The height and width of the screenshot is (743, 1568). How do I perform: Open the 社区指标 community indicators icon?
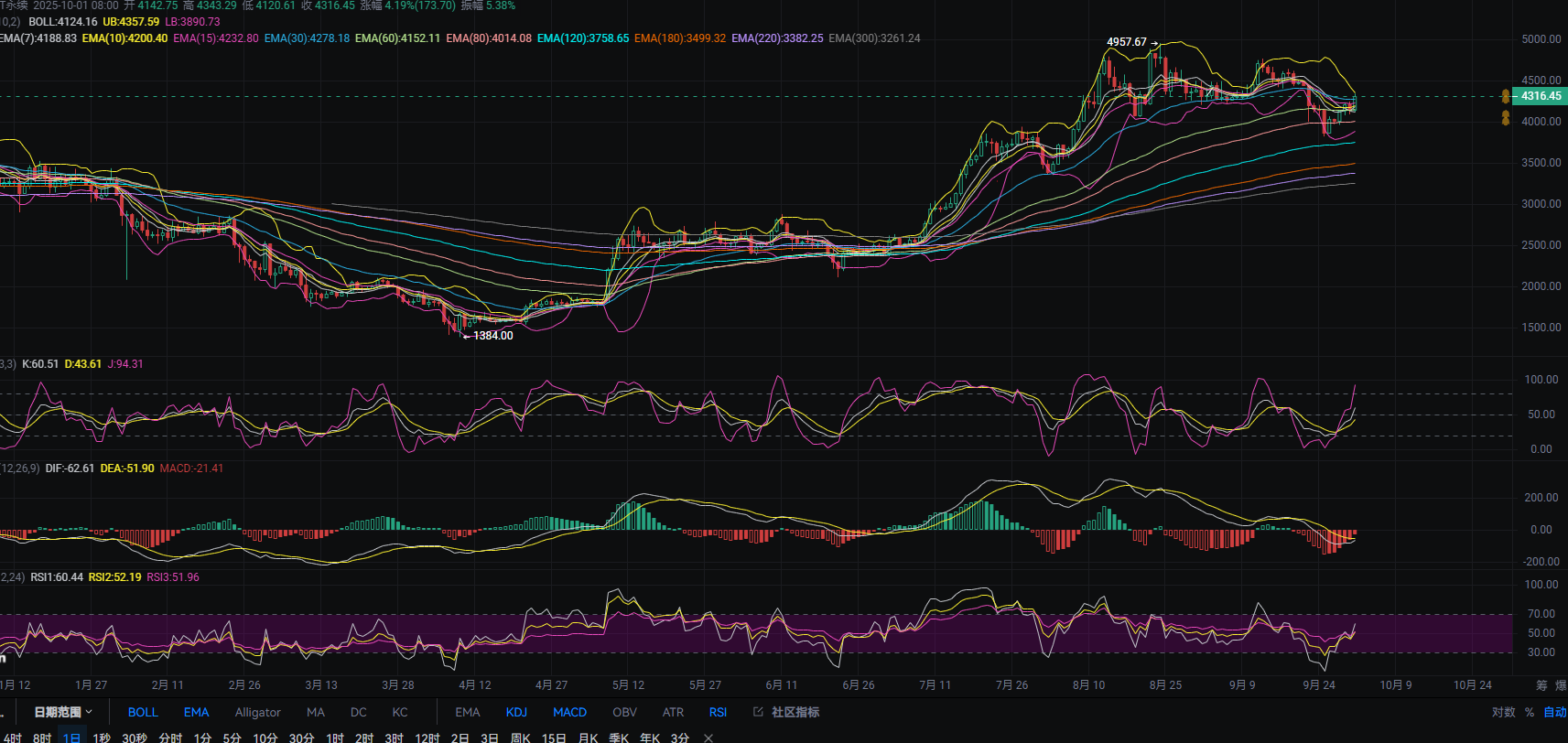[x=758, y=712]
